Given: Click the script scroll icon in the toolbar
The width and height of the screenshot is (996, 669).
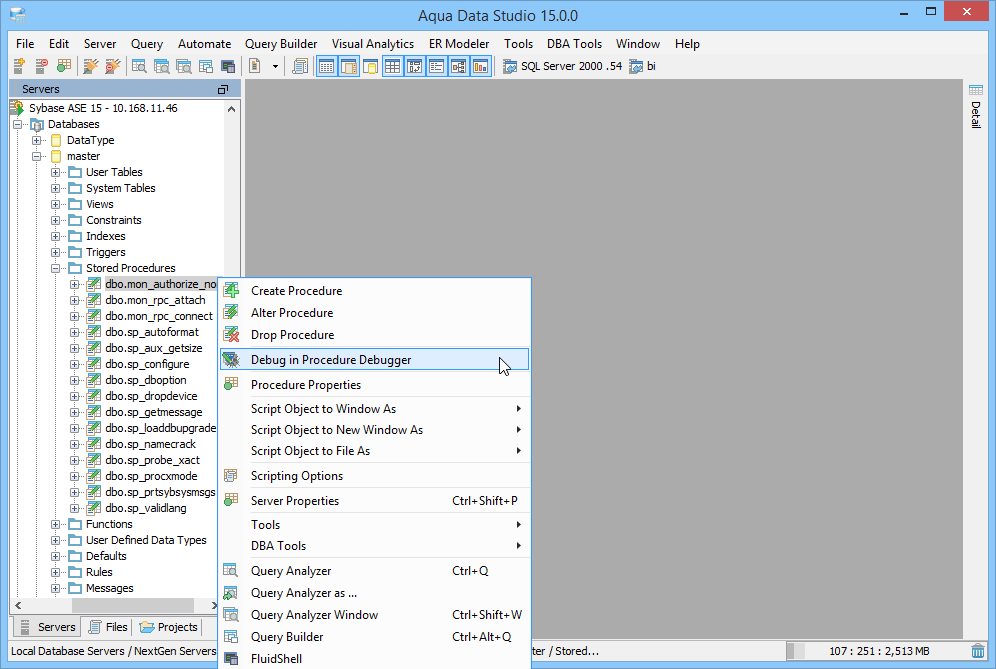Looking at the screenshot, I should pyautogui.click(x=300, y=66).
